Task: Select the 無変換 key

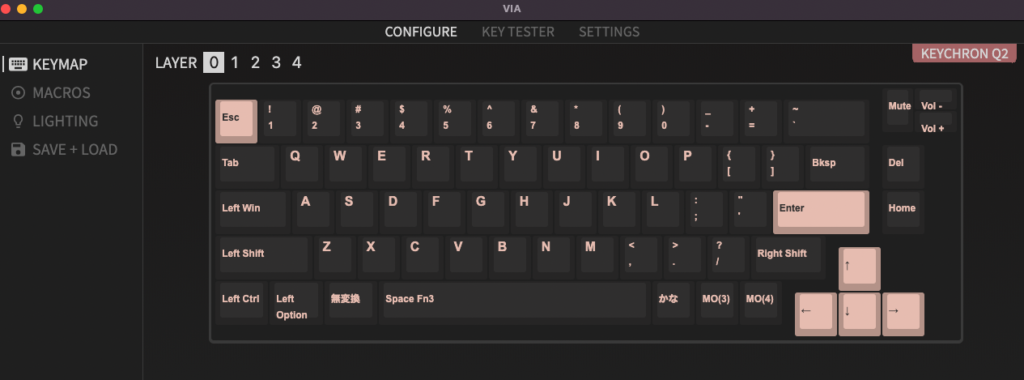Action: click(x=351, y=302)
